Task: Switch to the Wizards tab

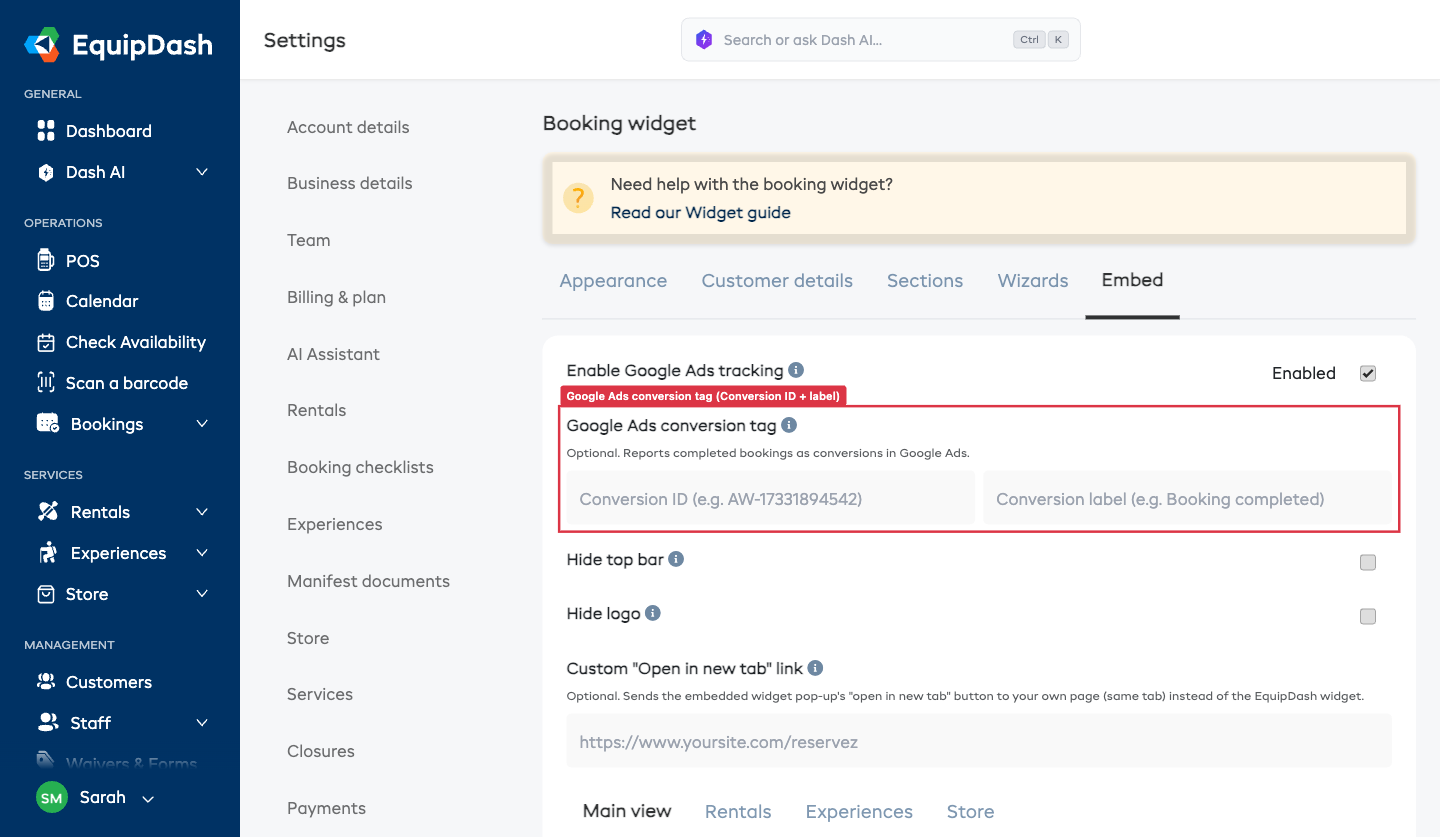Action: pos(1033,281)
